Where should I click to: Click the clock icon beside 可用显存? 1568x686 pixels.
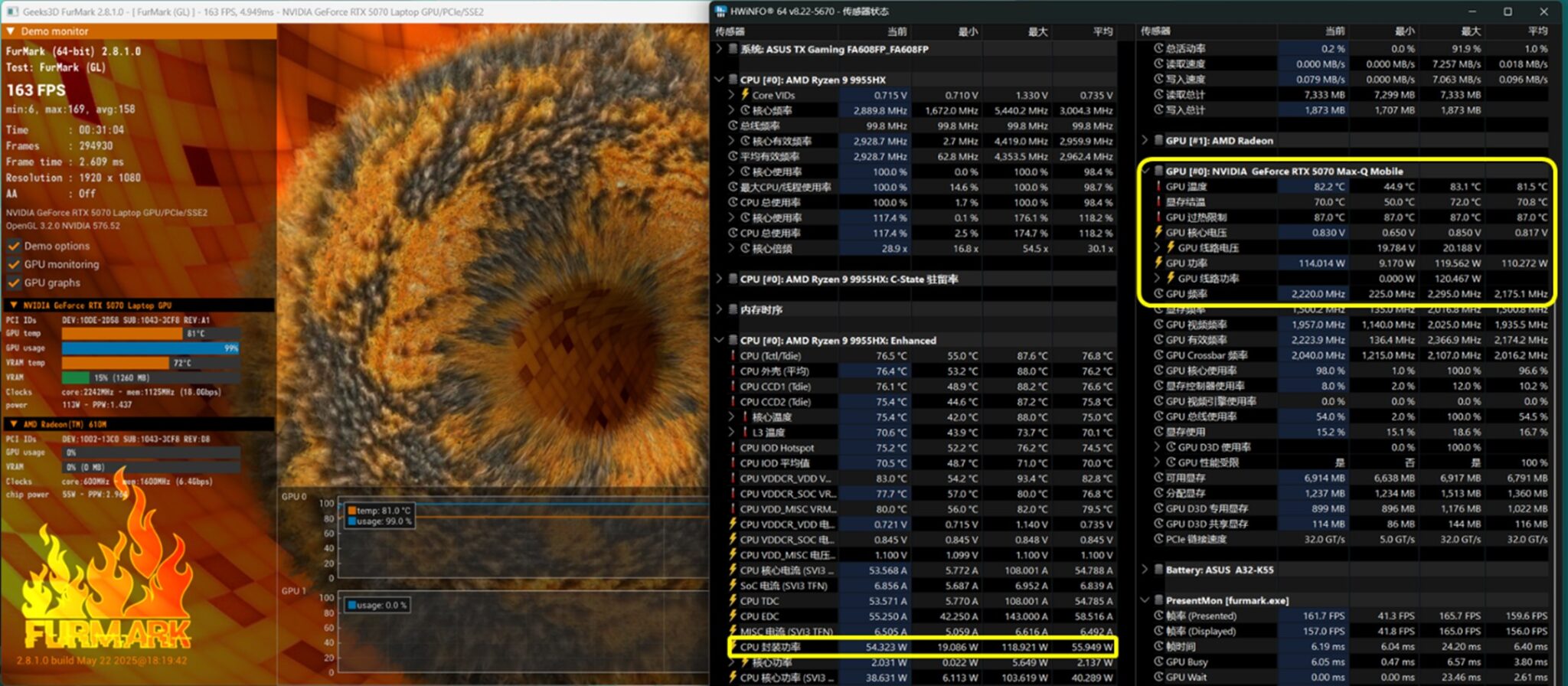coord(1158,478)
